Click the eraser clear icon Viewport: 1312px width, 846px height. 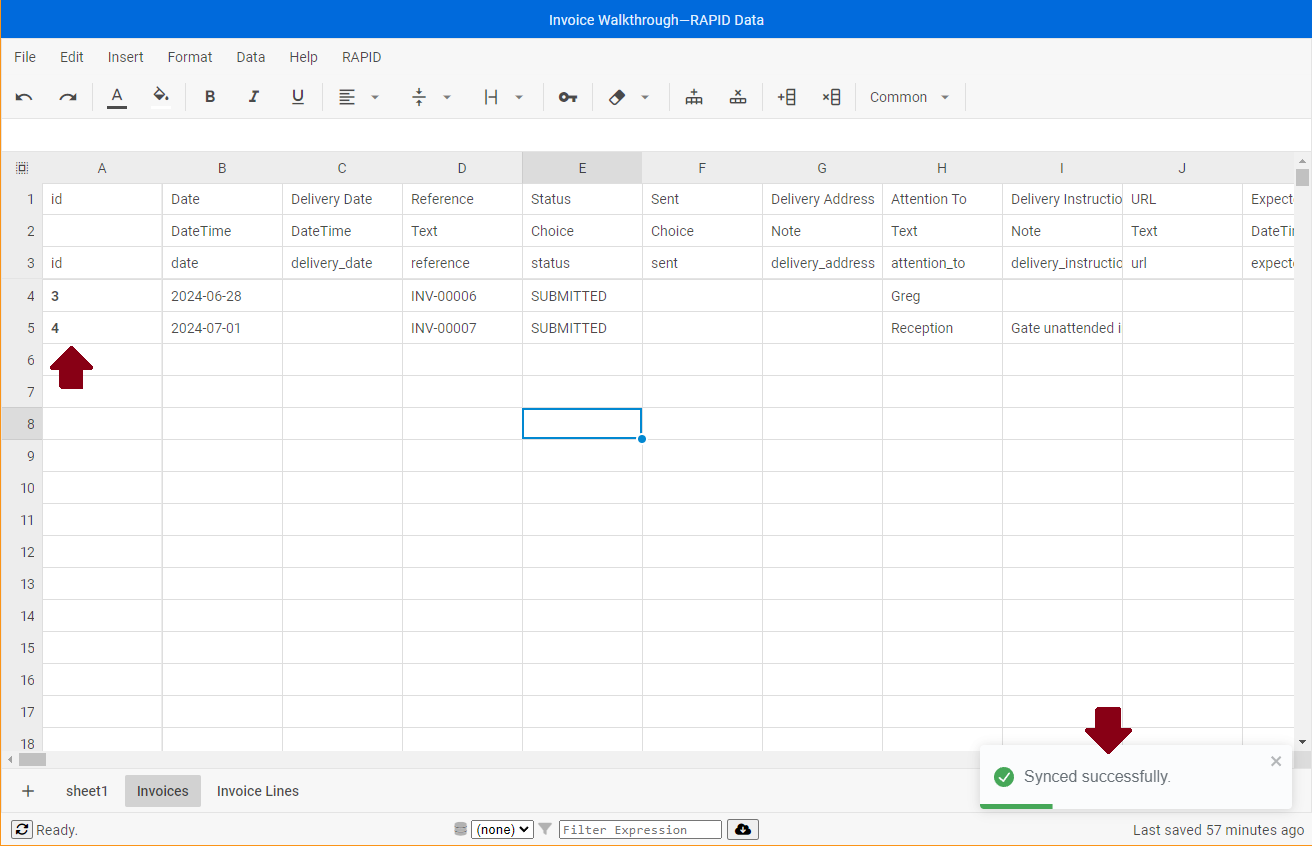[617, 97]
